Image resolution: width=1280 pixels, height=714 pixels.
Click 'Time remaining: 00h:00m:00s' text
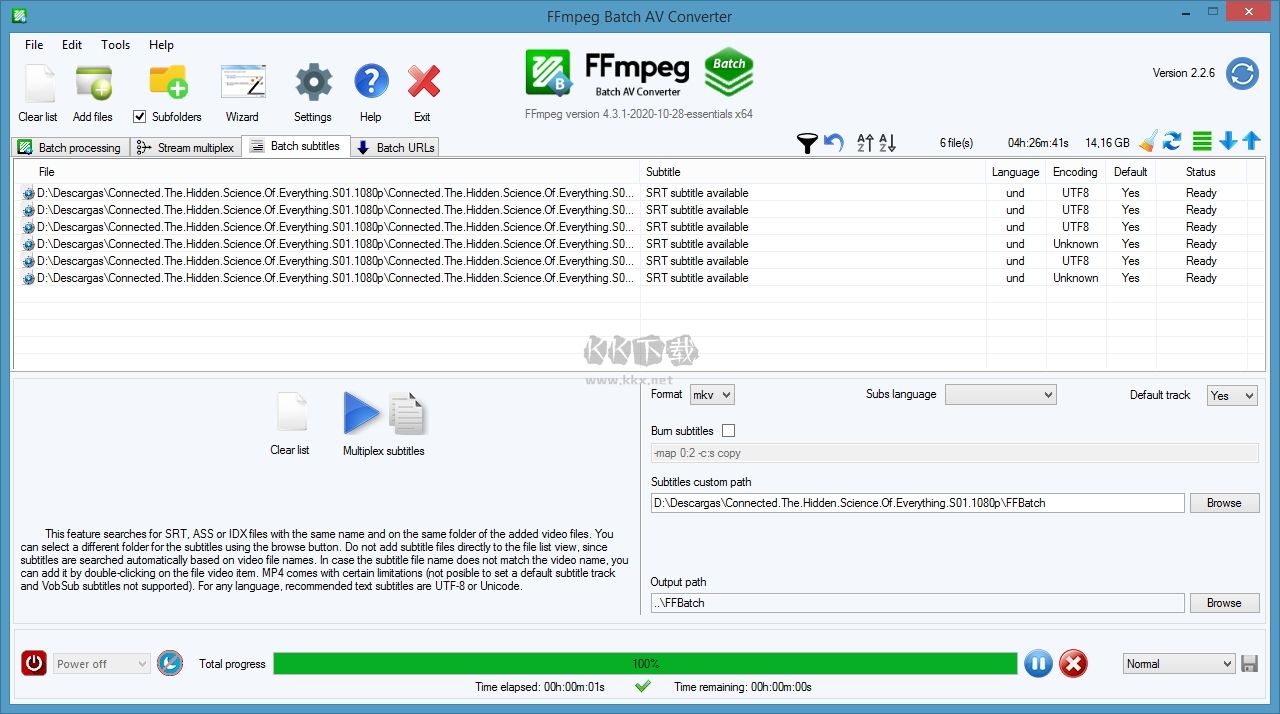click(743, 687)
